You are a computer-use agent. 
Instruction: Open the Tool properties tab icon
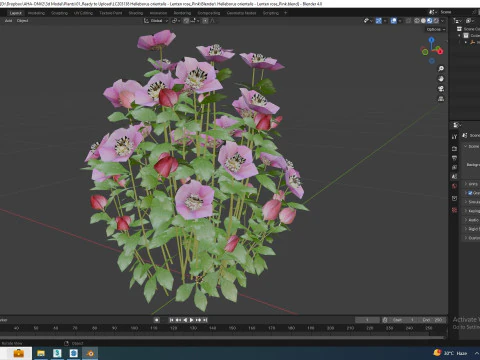(454, 137)
